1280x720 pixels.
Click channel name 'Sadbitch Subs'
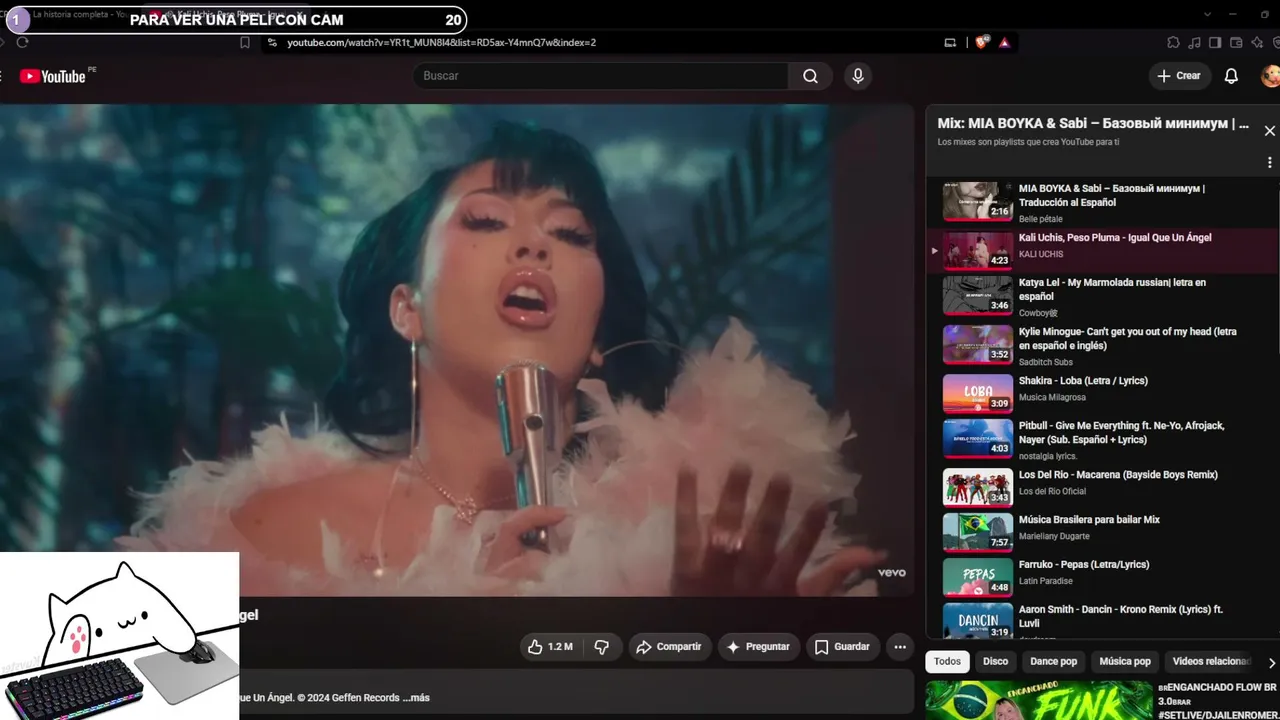(1046, 362)
